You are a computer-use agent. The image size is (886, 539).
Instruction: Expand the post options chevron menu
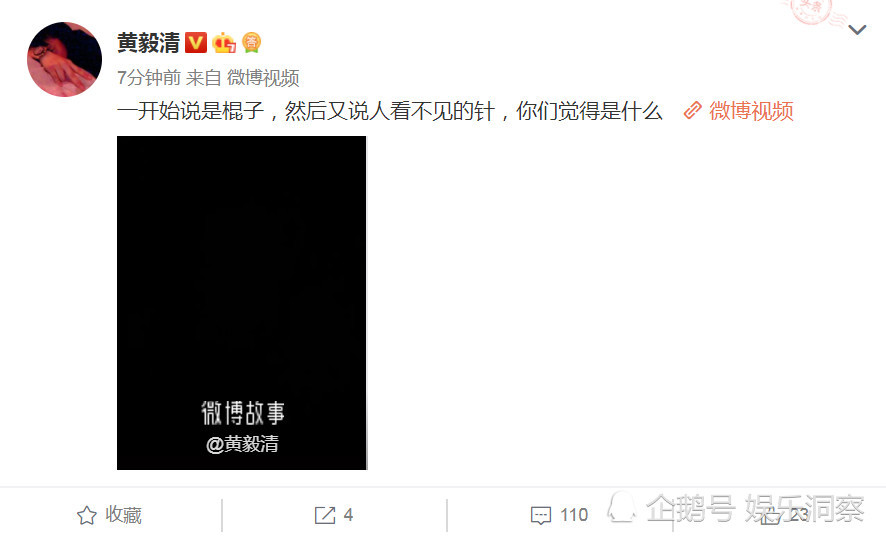857,30
